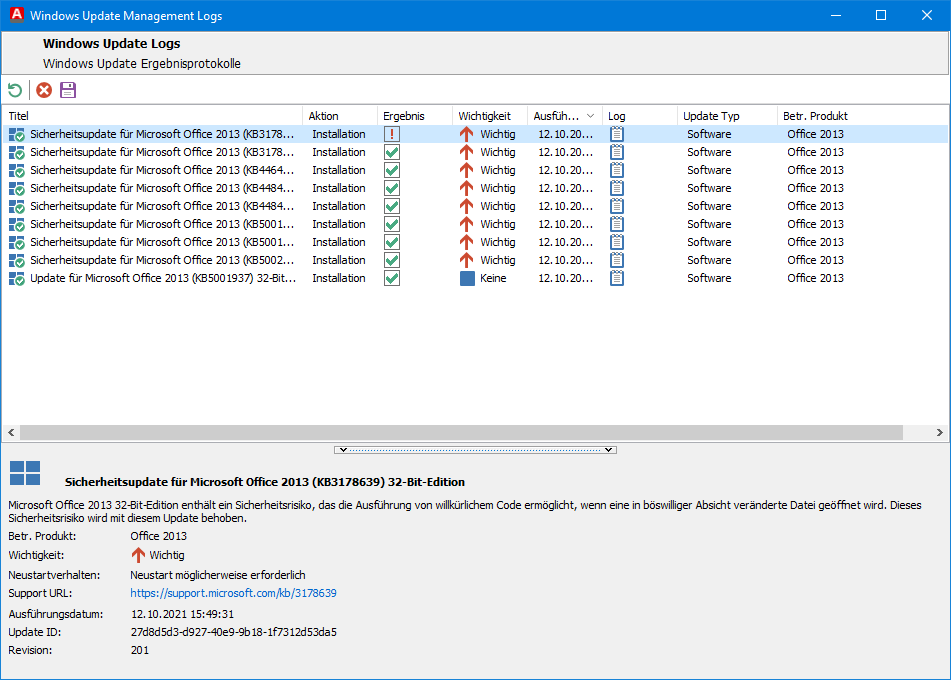Click update icon before KB5002 title
The width and height of the screenshot is (951, 680).
(x=17, y=261)
